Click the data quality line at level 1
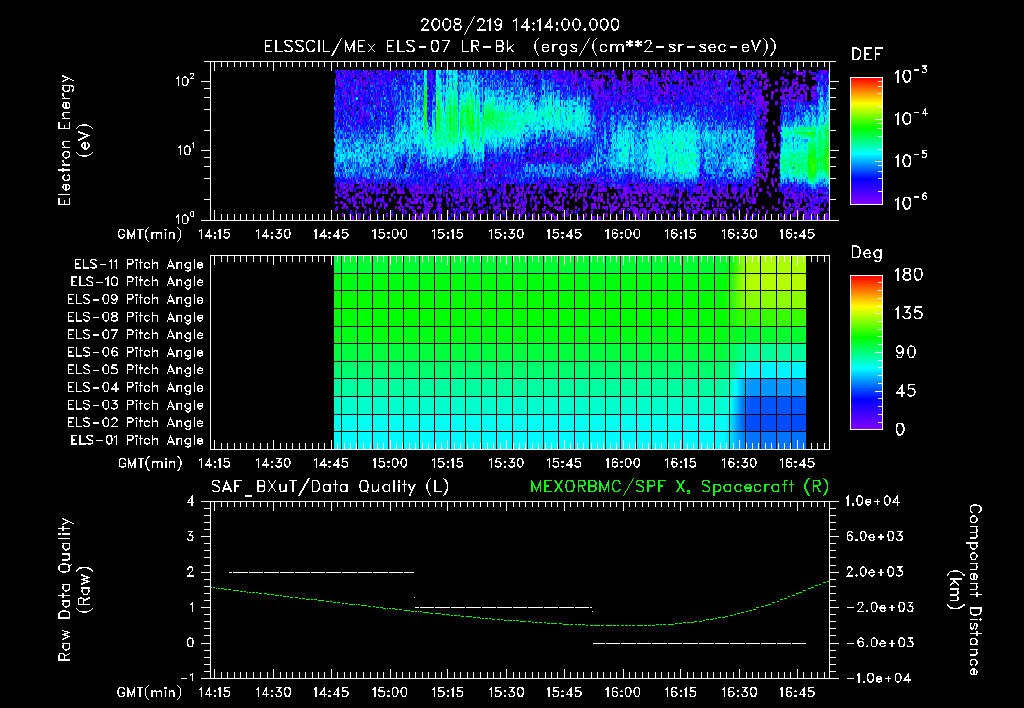 click(504, 607)
